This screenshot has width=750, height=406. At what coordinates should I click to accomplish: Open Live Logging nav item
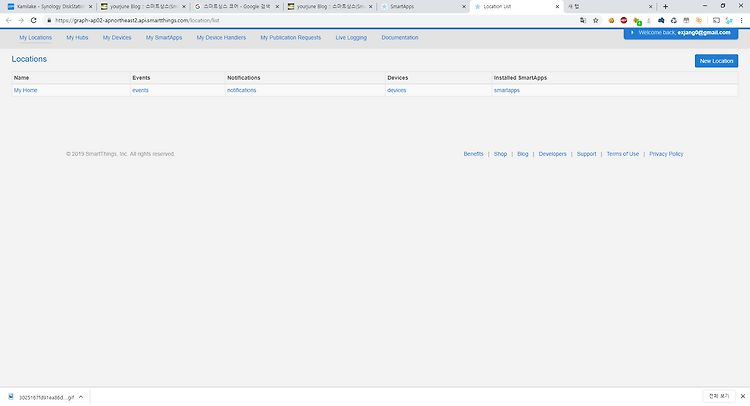(351, 37)
